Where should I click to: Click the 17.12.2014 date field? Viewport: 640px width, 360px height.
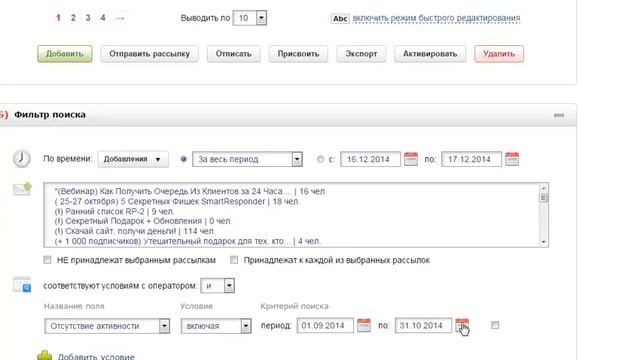point(471,159)
